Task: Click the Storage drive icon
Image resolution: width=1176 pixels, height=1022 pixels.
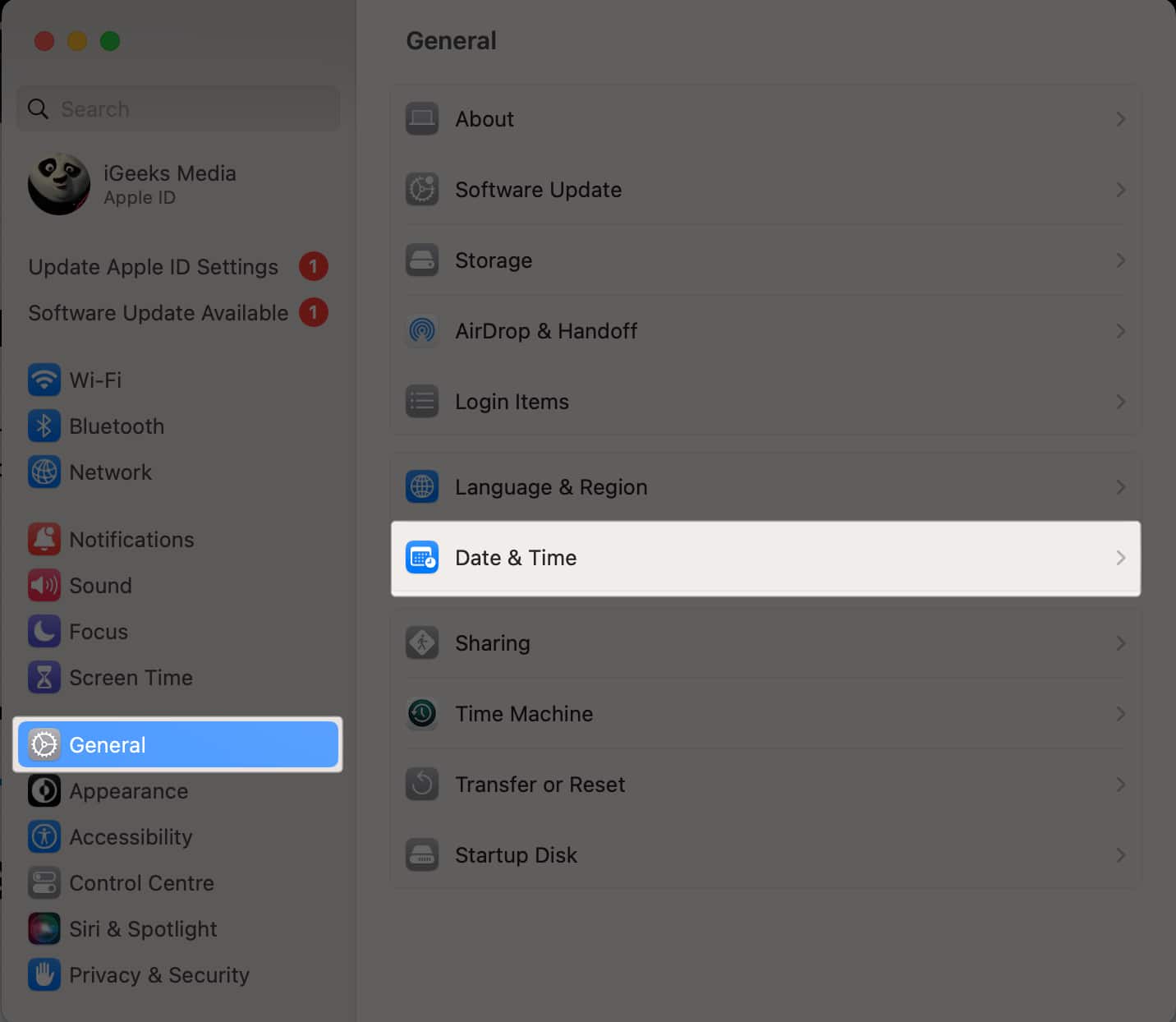Action: coord(422,260)
